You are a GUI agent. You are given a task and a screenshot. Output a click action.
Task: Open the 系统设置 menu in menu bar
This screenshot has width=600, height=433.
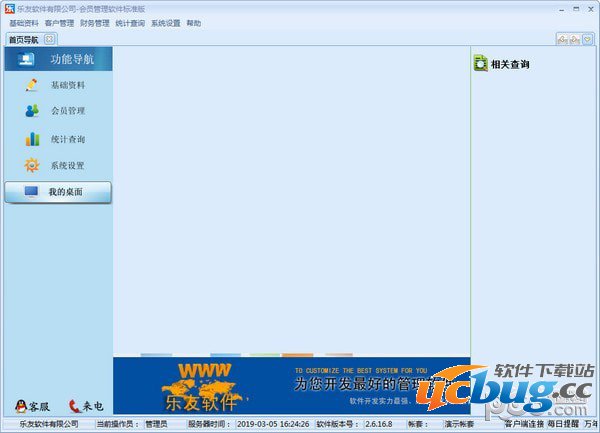click(165, 23)
